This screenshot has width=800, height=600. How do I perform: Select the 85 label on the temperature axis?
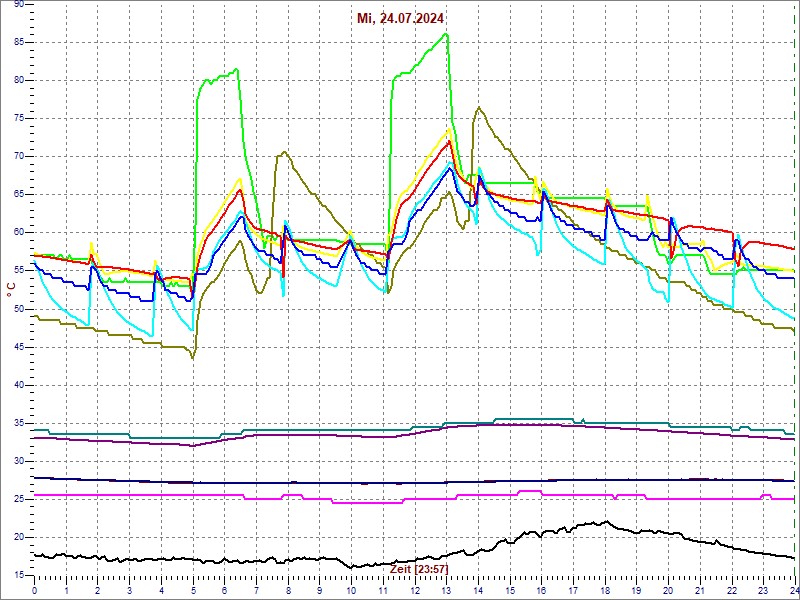click(x=19, y=42)
